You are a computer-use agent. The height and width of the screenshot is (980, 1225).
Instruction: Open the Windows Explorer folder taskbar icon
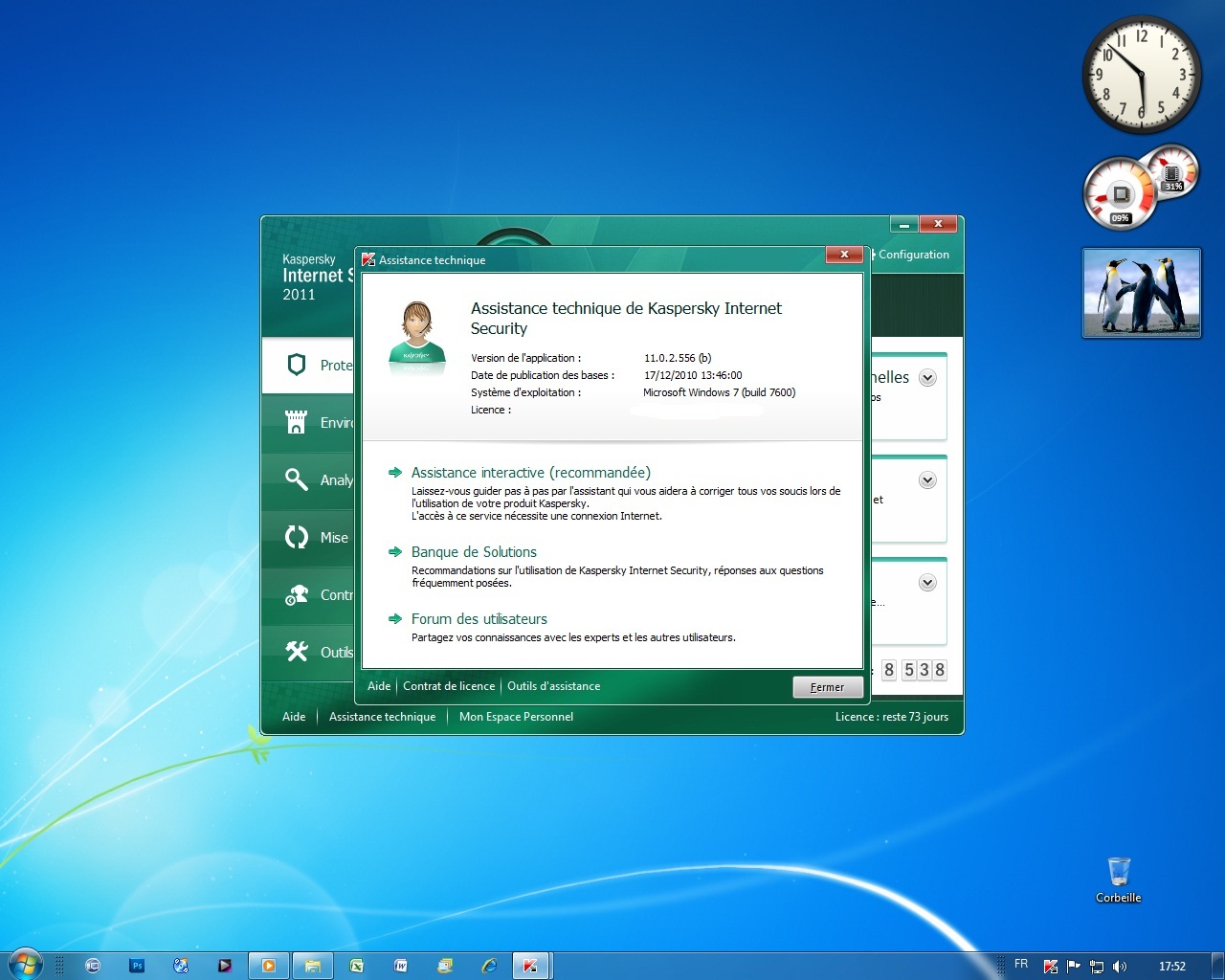tap(313, 966)
